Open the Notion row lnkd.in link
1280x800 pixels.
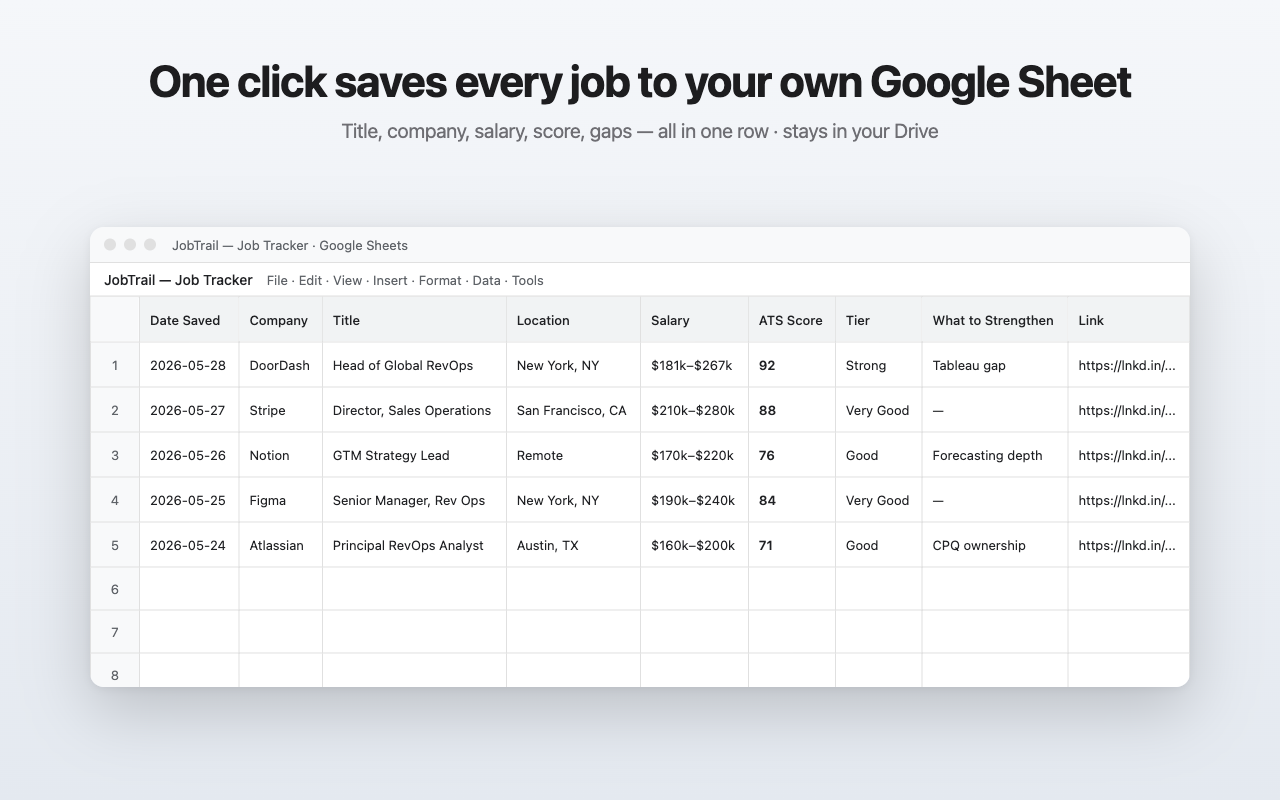coord(1127,455)
